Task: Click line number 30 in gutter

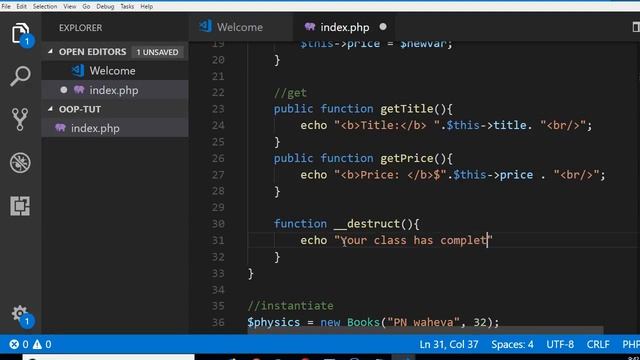Action: tap(218, 224)
